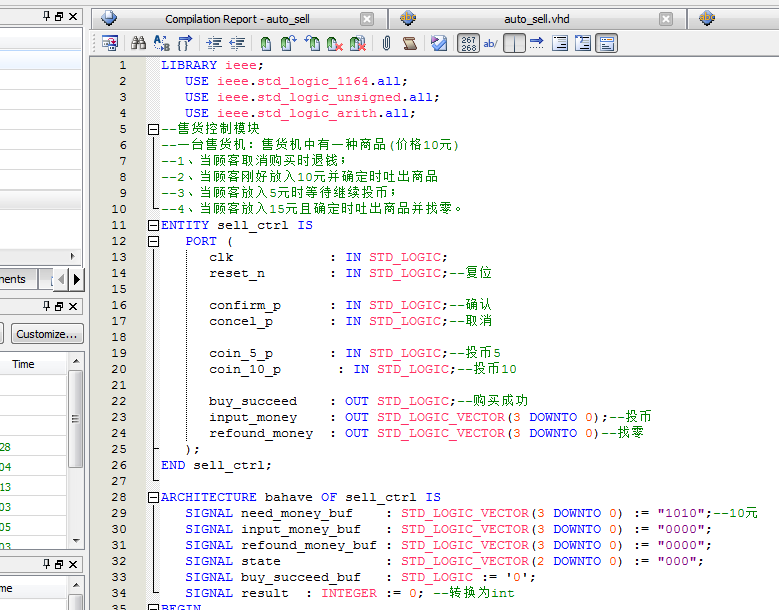
Task: Click the insert template scroll icon
Action: click(409, 43)
